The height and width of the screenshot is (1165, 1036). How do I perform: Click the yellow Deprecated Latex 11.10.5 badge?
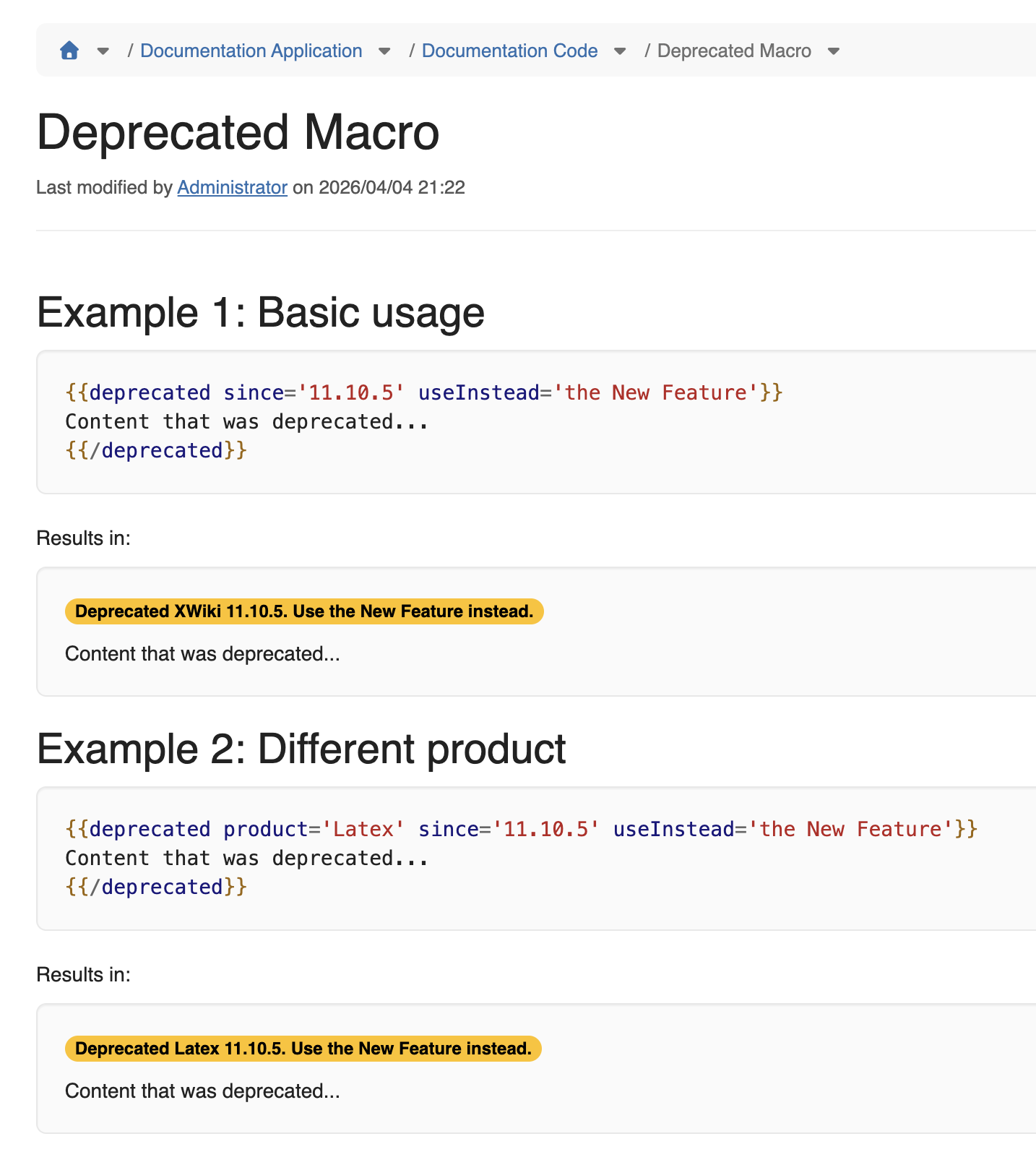pos(303,1049)
